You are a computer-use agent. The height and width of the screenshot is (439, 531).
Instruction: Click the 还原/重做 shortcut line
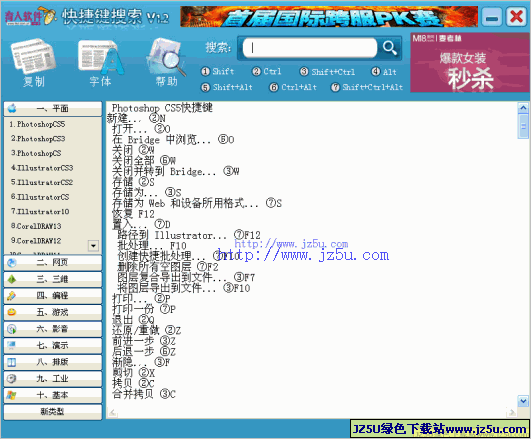(x=147, y=330)
